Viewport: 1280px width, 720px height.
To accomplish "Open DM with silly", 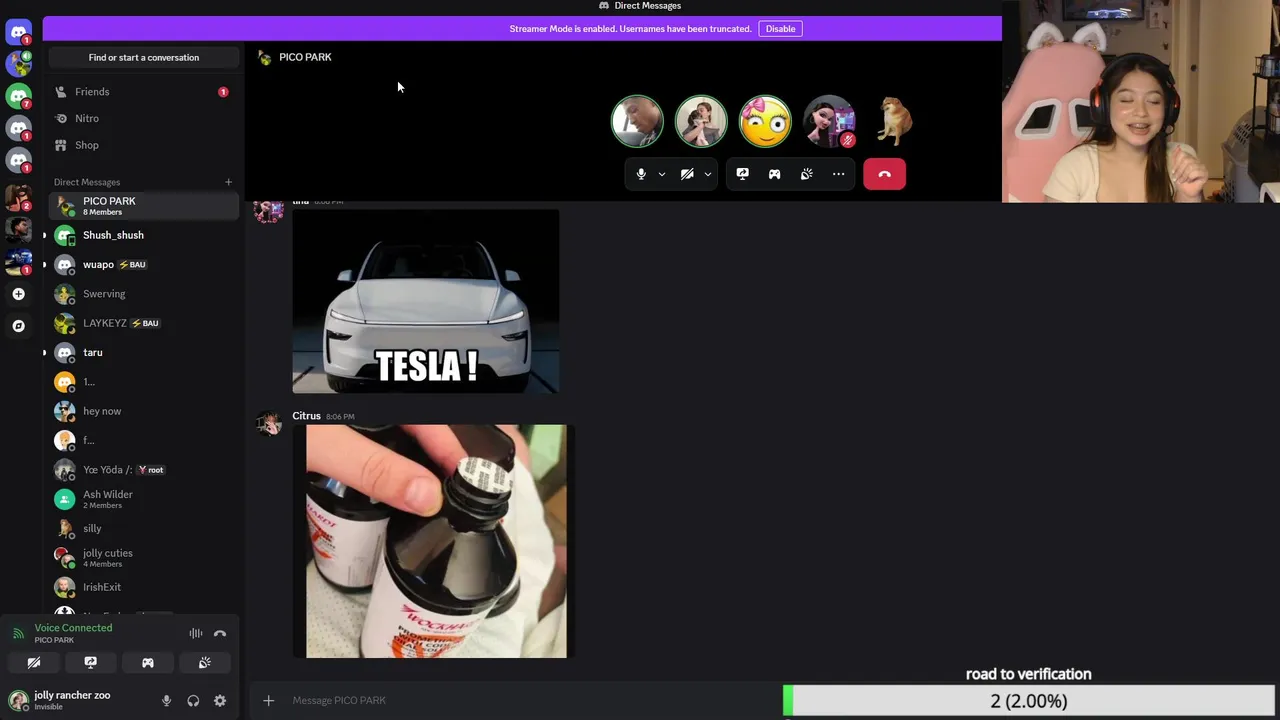I will pyautogui.click(x=143, y=528).
